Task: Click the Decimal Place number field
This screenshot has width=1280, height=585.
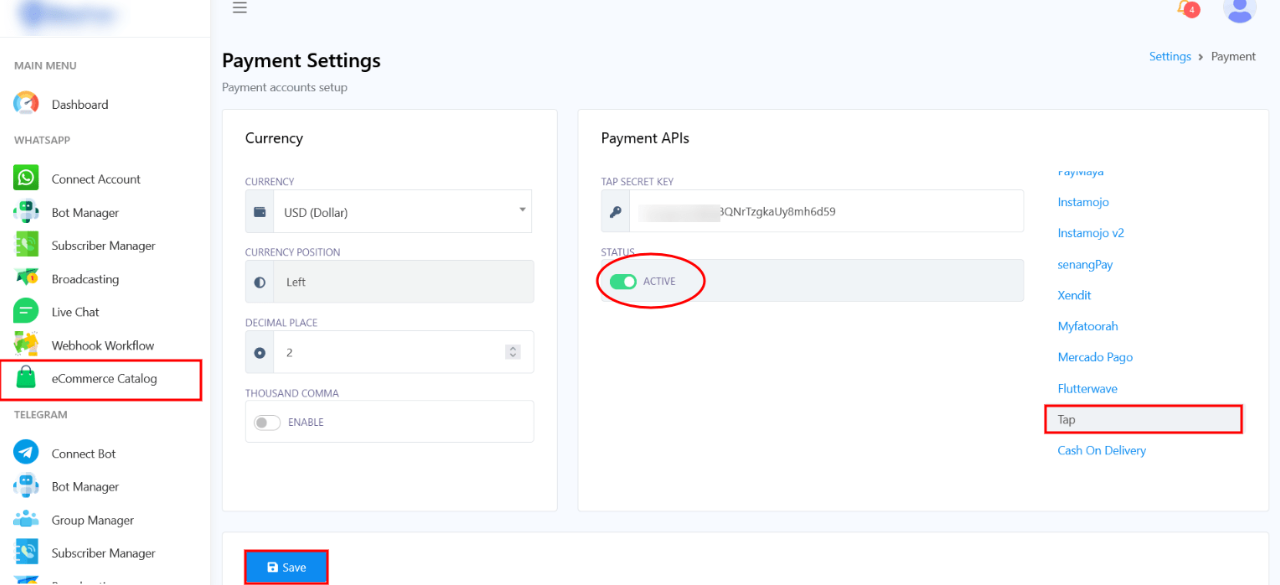Action: point(403,352)
